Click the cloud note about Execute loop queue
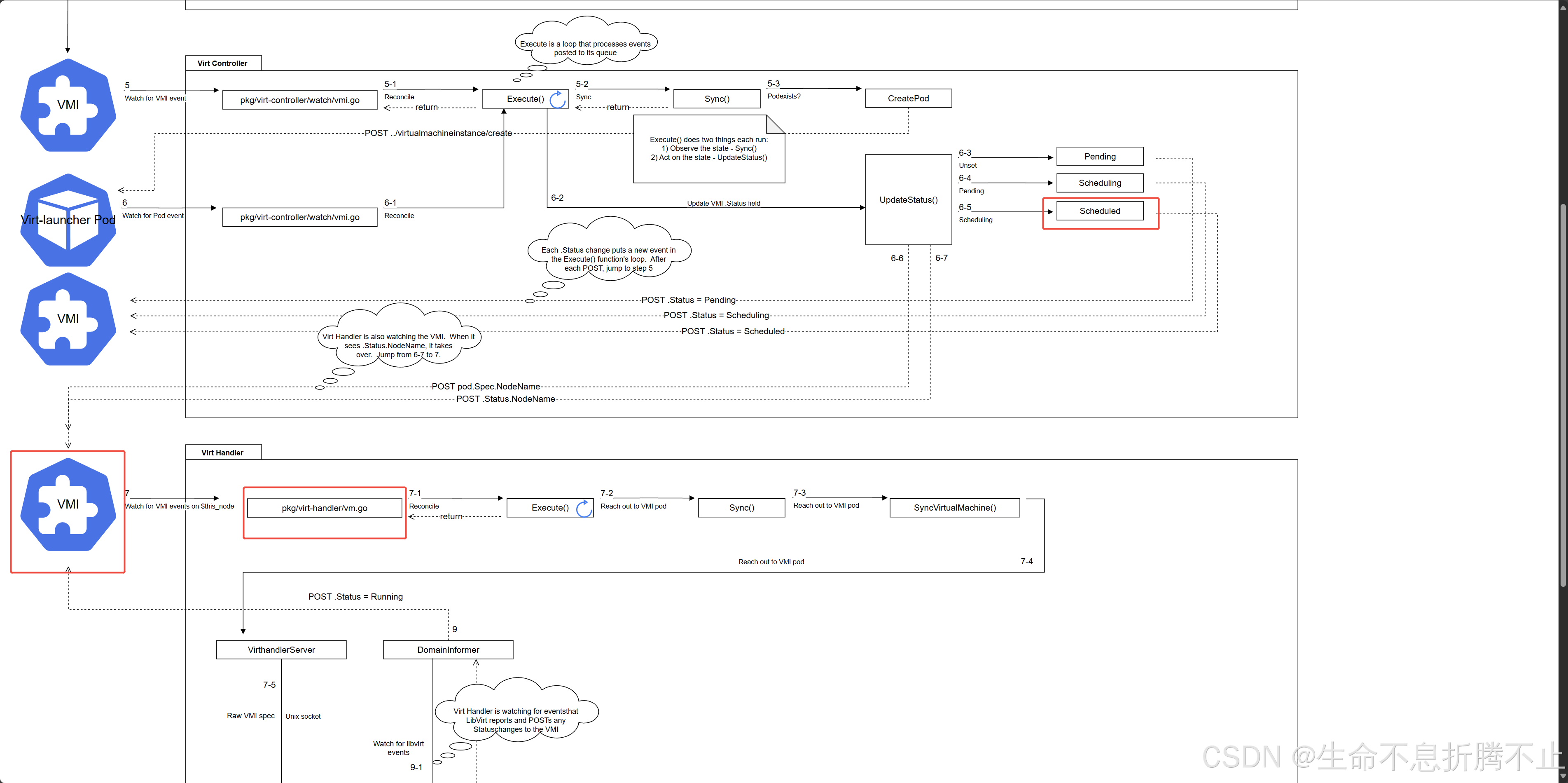1568x783 pixels. pyautogui.click(x=585, y=45)
